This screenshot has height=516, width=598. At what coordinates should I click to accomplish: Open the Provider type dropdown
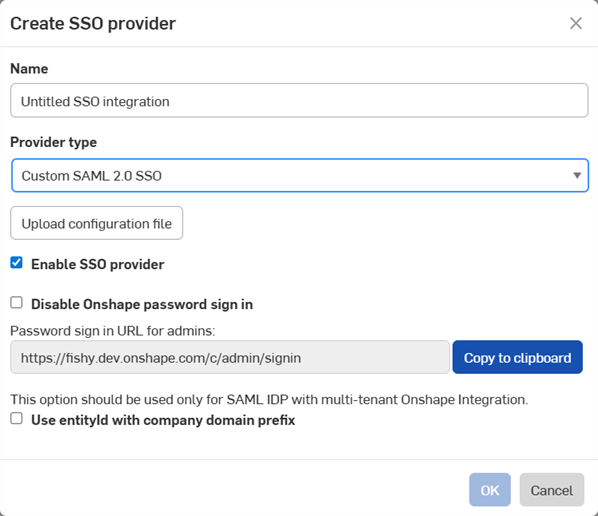300,175
